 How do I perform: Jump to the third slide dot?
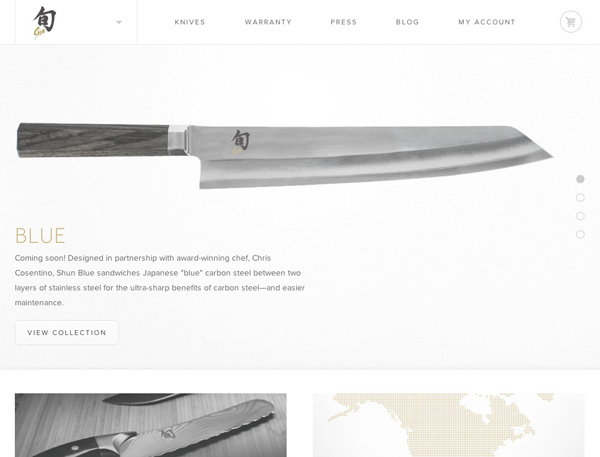[x=580, y=216]
